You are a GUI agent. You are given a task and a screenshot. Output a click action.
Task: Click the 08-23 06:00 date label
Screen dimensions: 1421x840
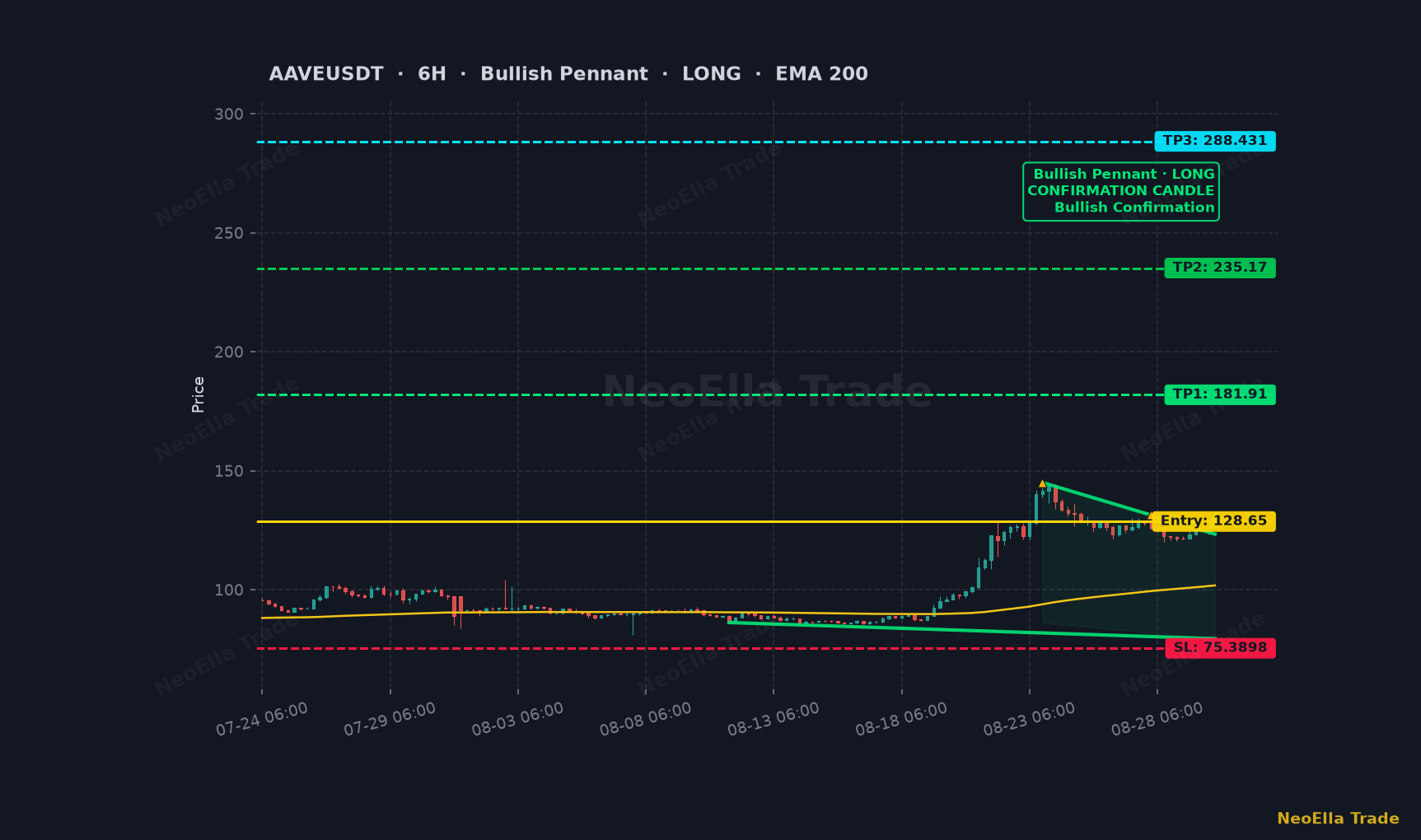(x=1029, y=719)
